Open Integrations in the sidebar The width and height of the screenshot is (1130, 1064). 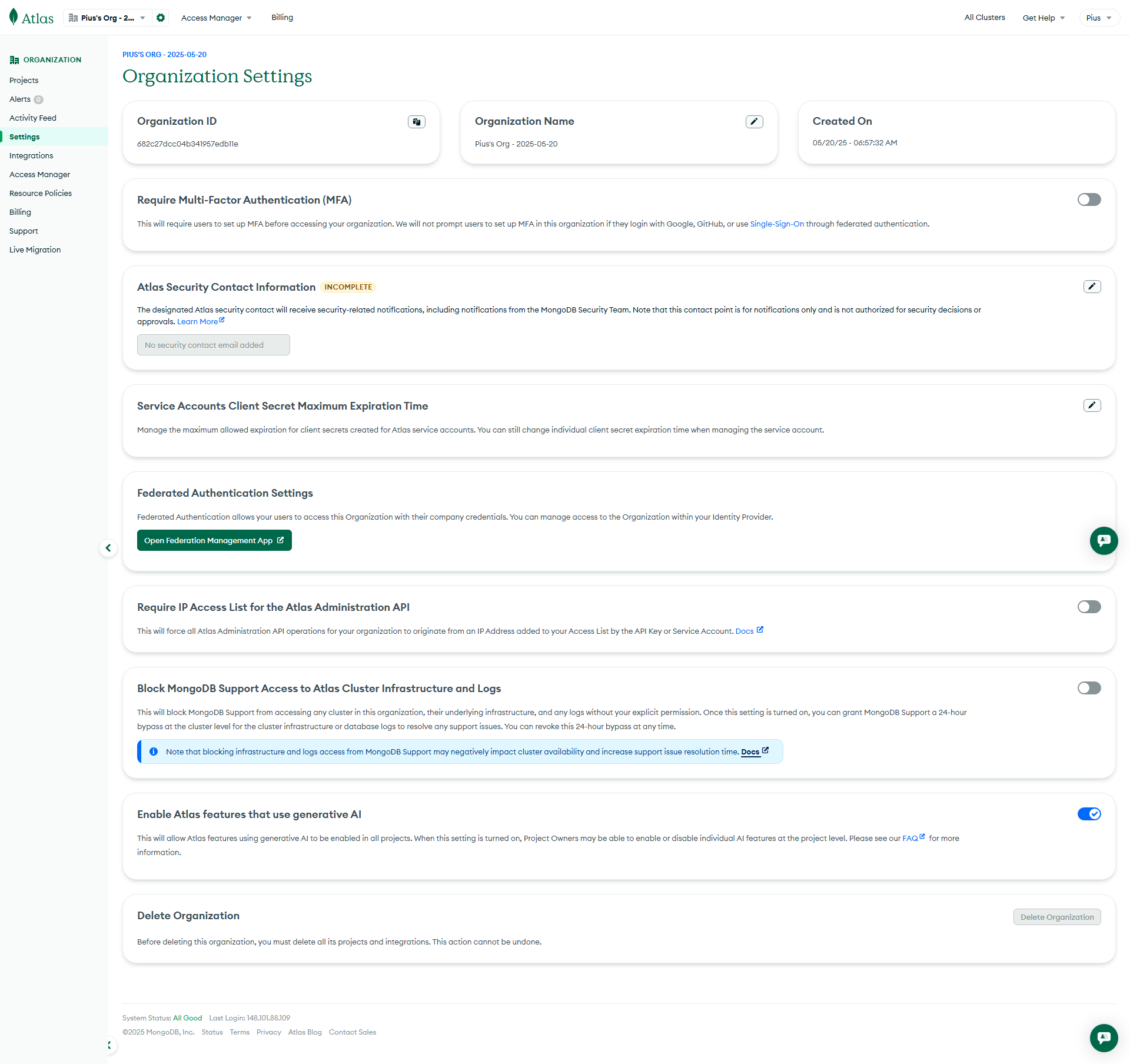click(31, 155)
